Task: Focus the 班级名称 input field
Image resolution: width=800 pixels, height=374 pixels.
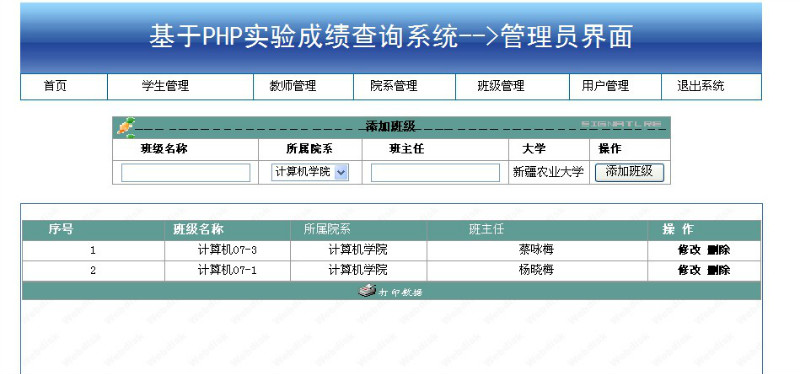Action: click(186, 172)
